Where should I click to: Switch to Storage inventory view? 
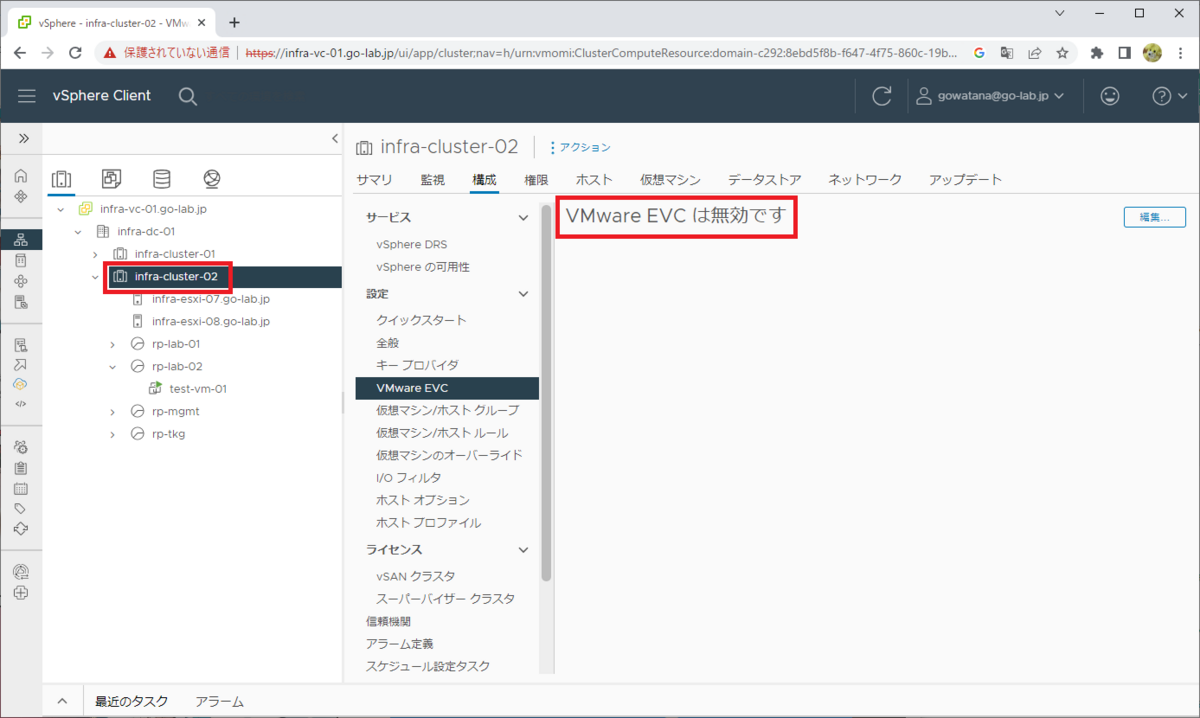161,179
